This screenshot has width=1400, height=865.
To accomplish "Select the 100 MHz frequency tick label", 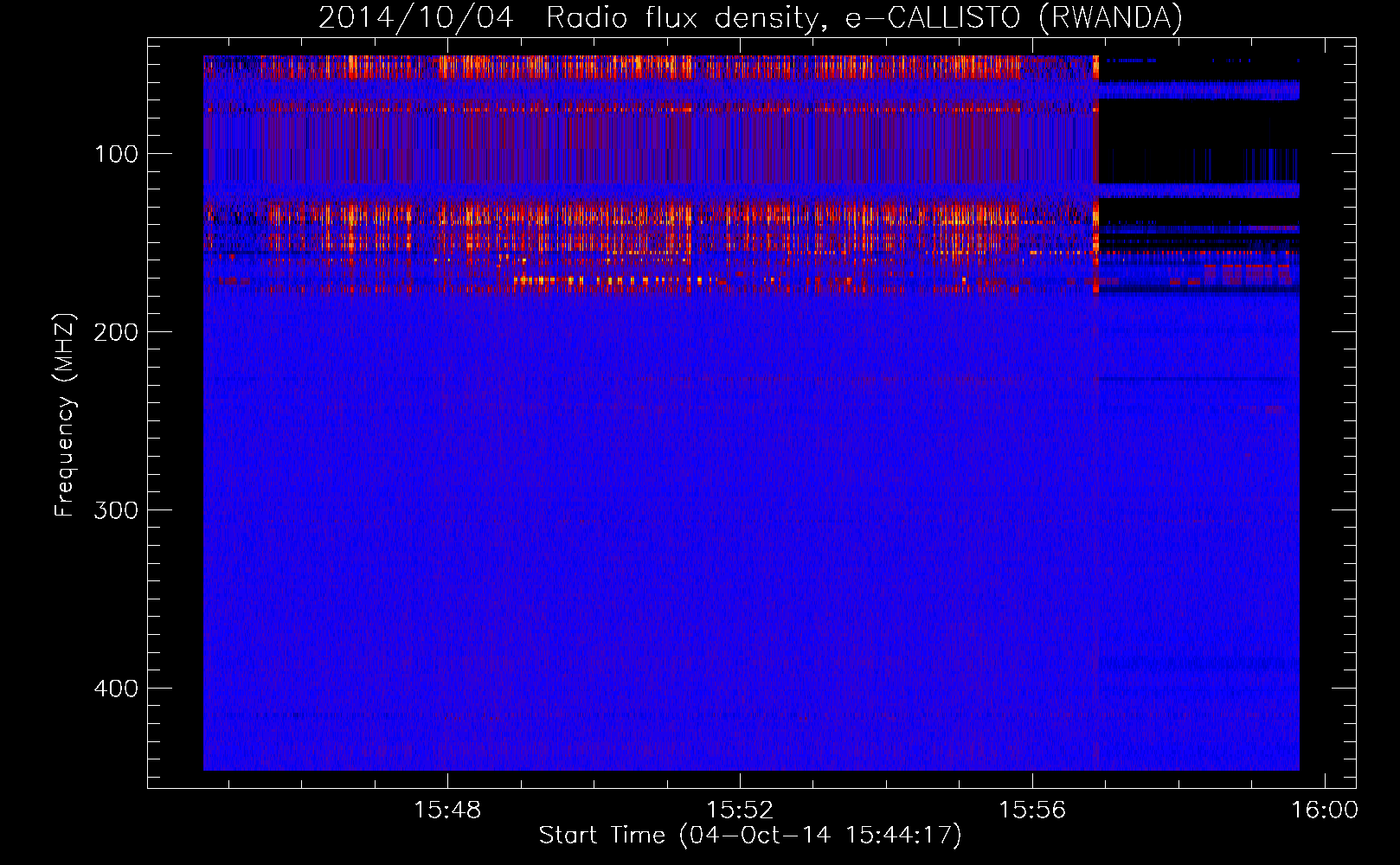I will coord(117,154).
